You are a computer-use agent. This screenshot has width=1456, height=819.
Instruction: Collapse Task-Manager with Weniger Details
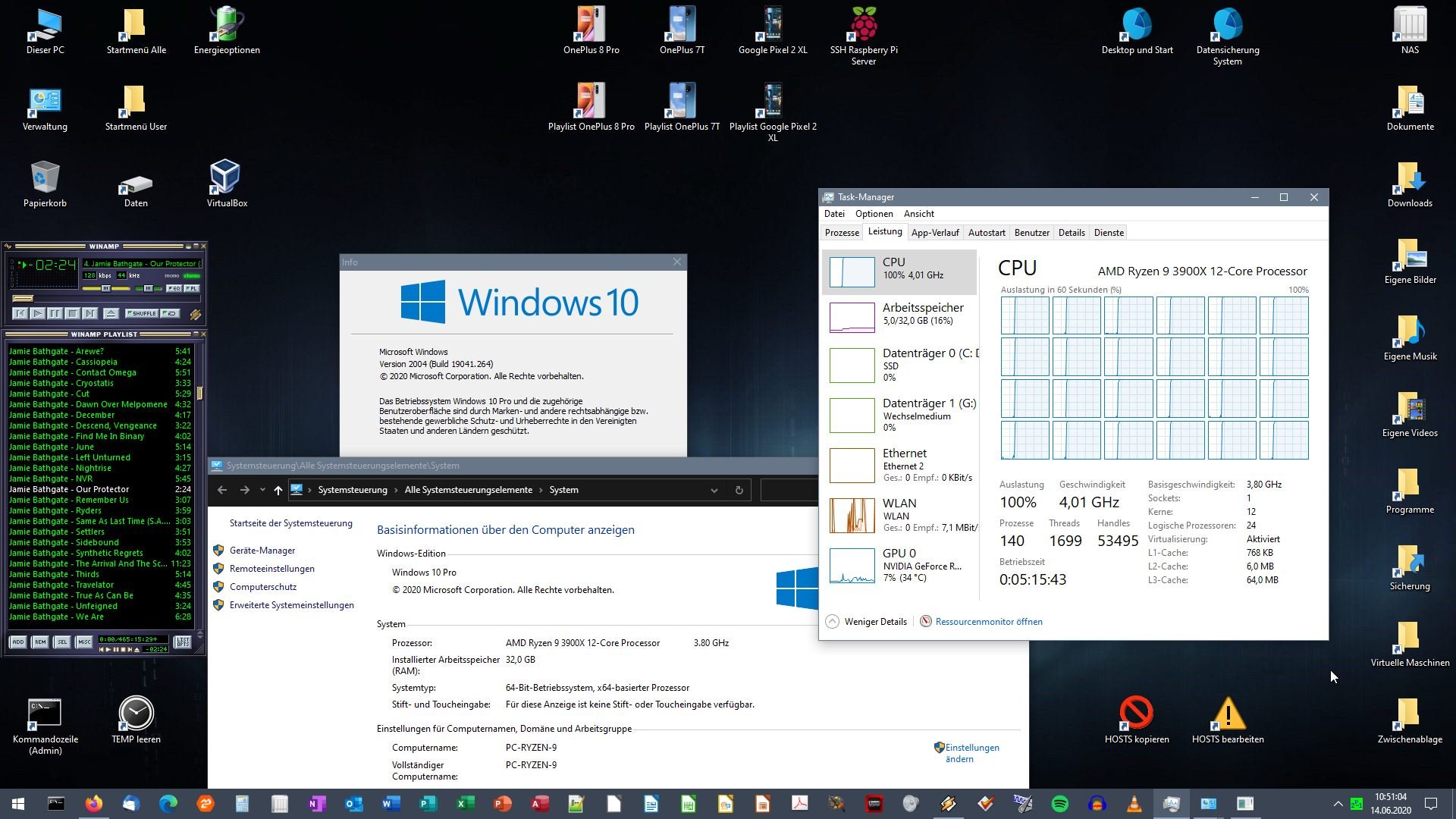[x=867, y=622]
